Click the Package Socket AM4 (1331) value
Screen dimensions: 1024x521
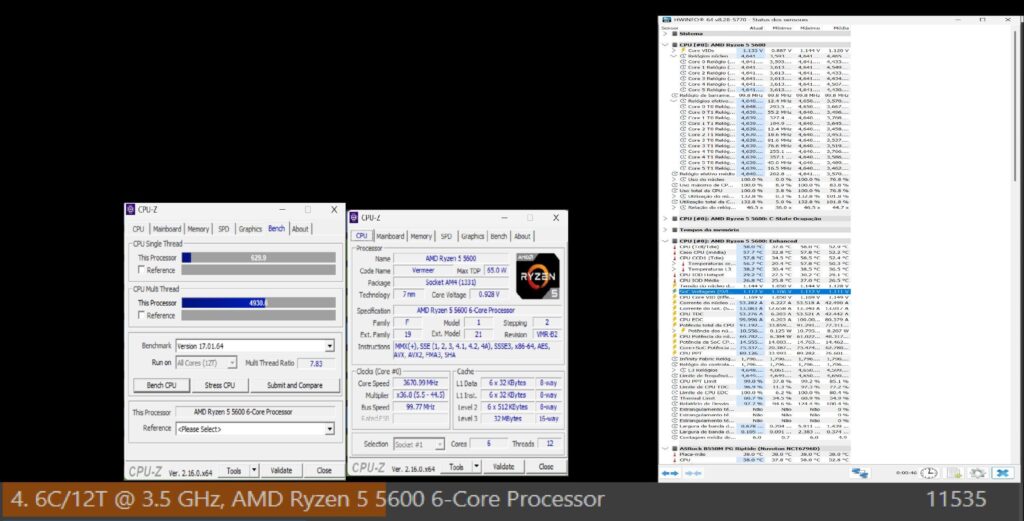point(451,283)
